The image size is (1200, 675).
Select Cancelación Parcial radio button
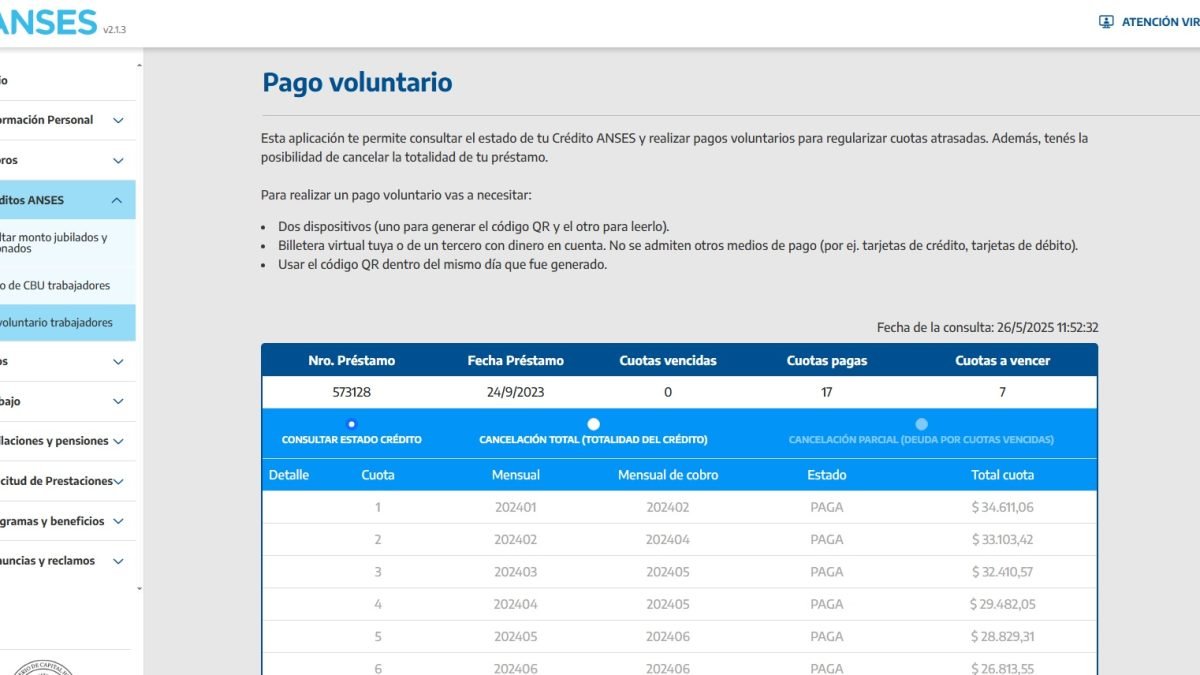tap(921, 424)
